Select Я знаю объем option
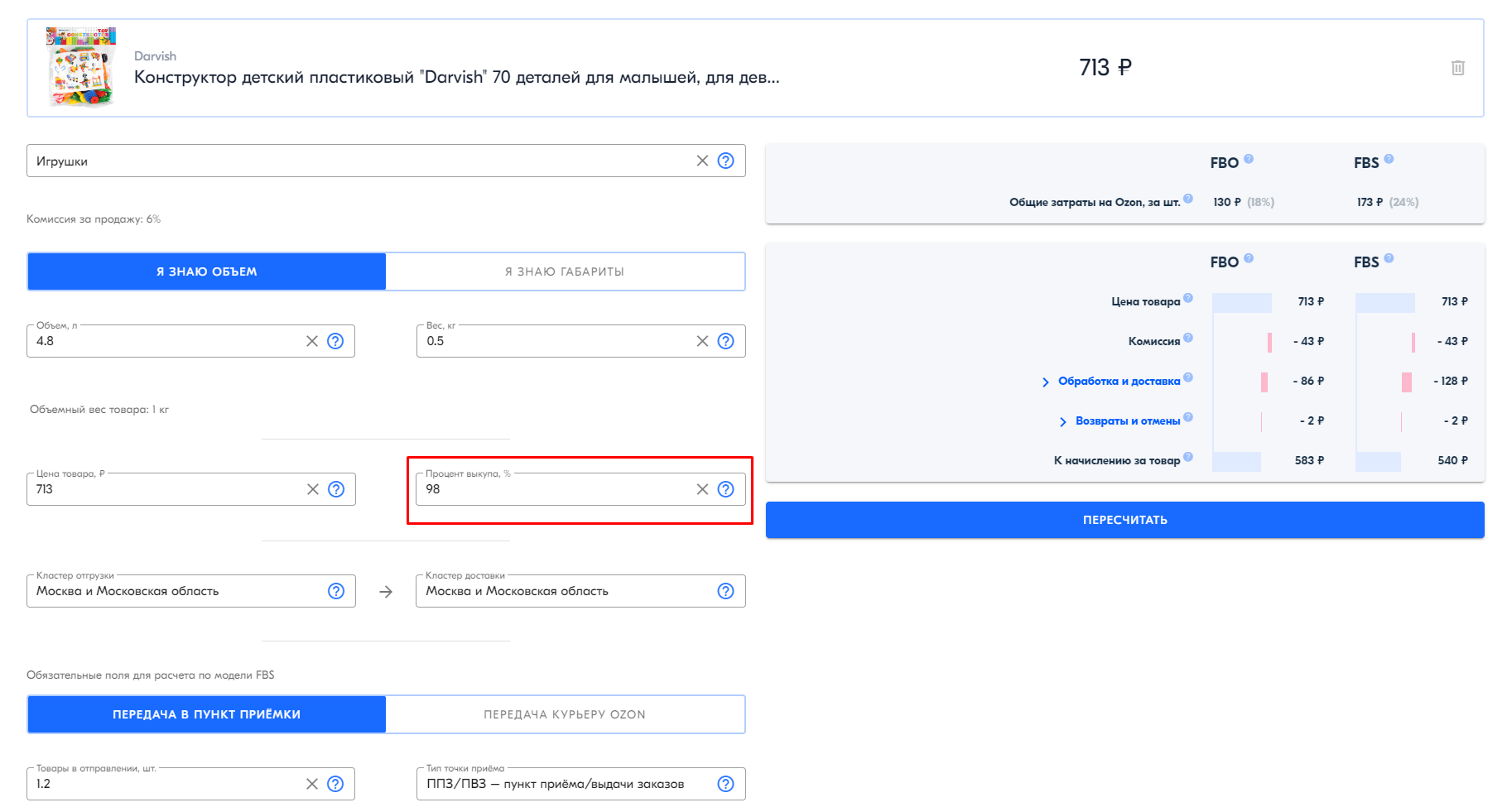1507x812 pixels. pyautogui.click(x=207, y=271)
